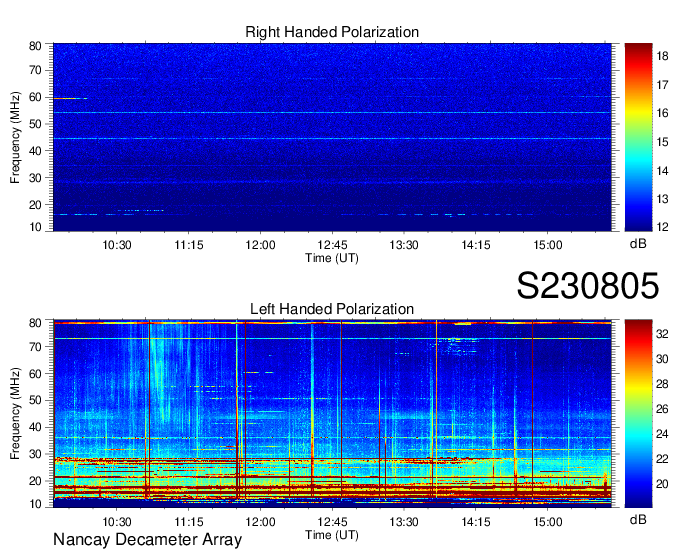The width and height of the screenshot is (680, 552).
Task: Click the 28 dB color scale tick
Action: click(x=662, y=384)
